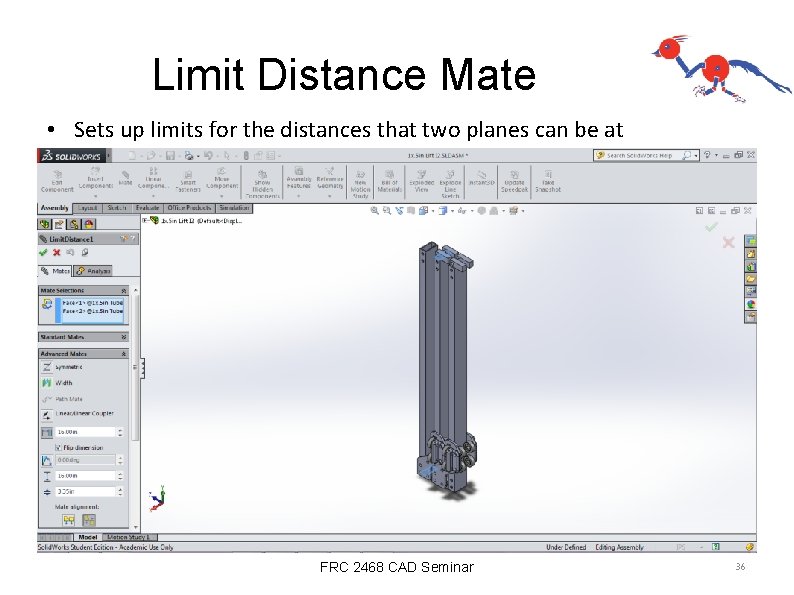Click the Print icon in title bar
The image size is (794, 595).
(x=189, y=155)
